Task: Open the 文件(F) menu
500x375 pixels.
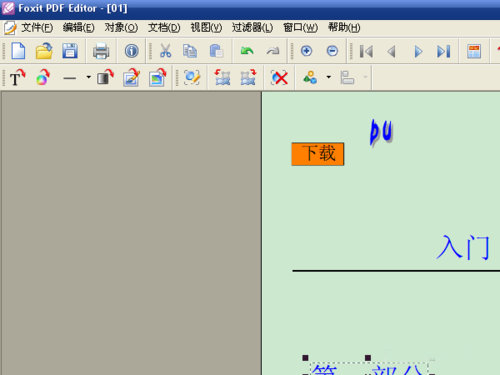Action: coord(37,27)
